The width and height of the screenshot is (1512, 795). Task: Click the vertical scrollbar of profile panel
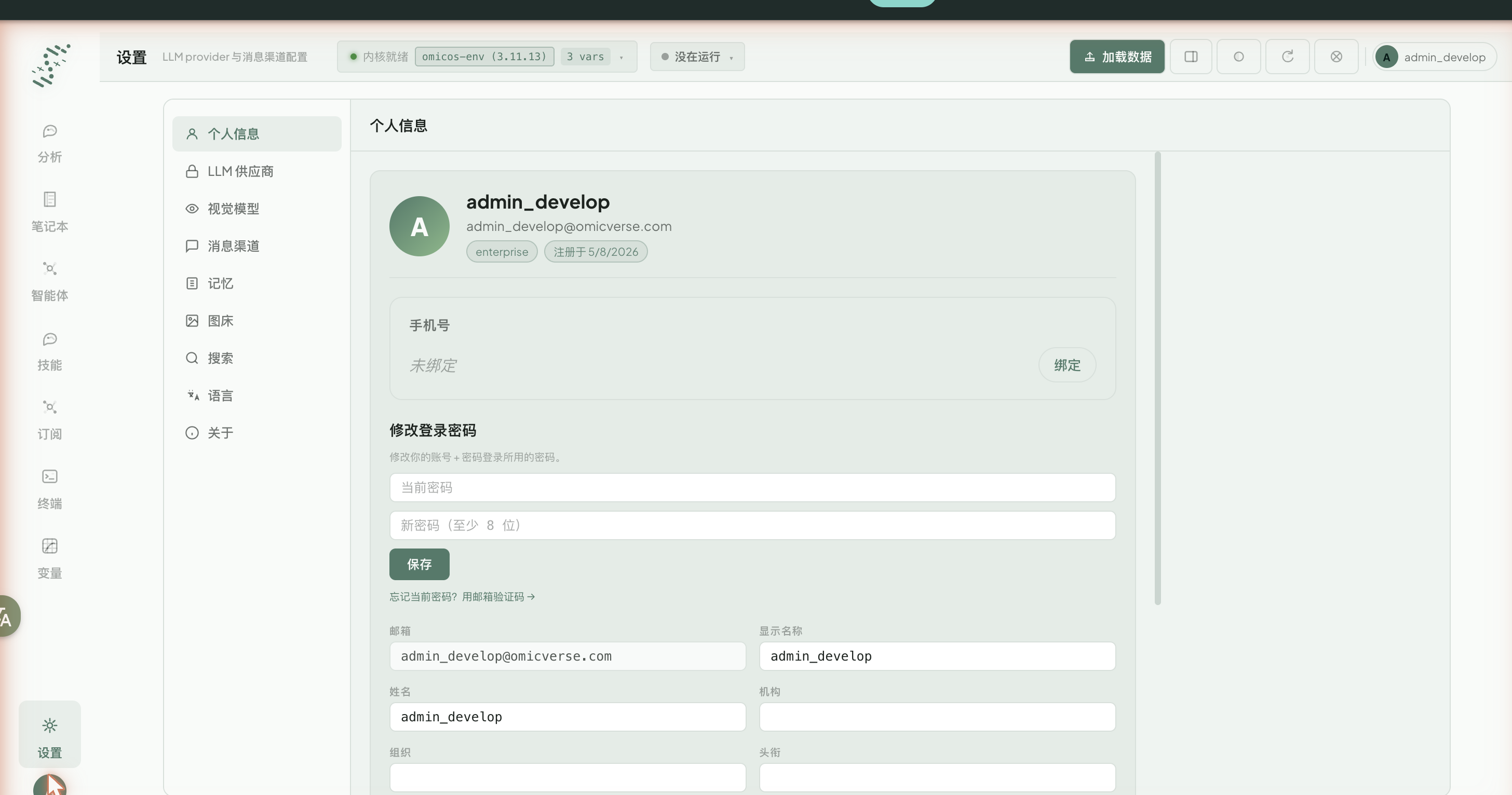1157,378
